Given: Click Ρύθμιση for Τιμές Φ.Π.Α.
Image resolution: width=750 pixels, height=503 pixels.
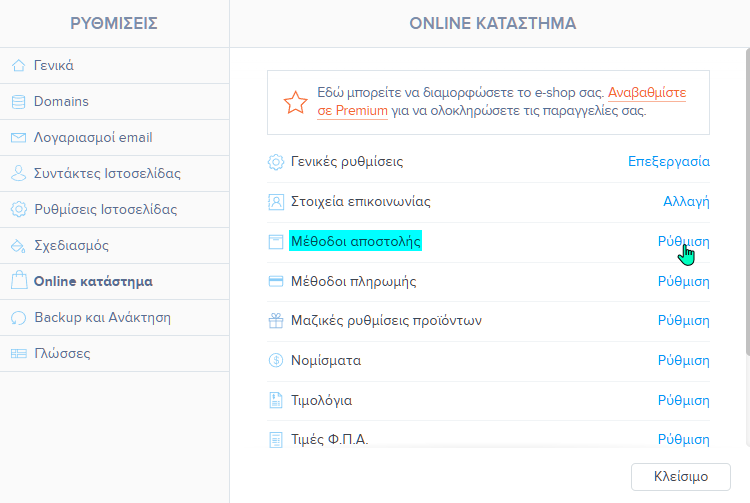Looking at the screenshot, I should (x=684, y=439).
